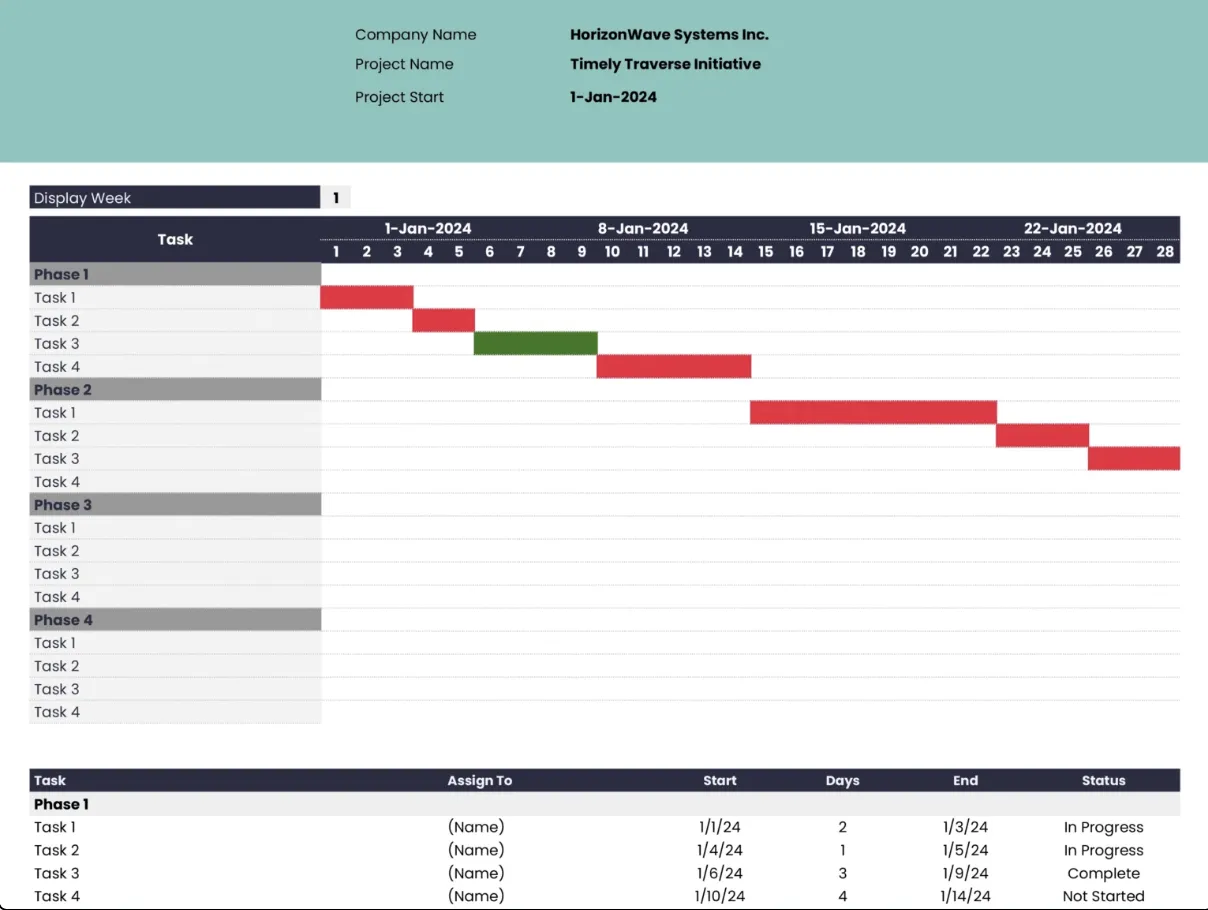Select the In Progress status in the 1/1/24 row
The height and width of the screenshot is (910, 1208).
click(1104, 827)
